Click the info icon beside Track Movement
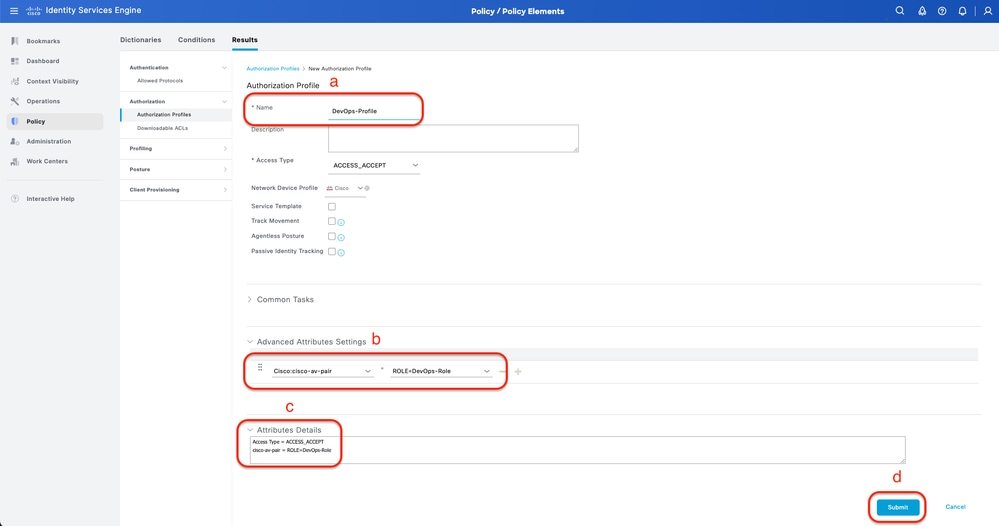The width and height of the screenshot is (999, 526). [x=341, y=222]
